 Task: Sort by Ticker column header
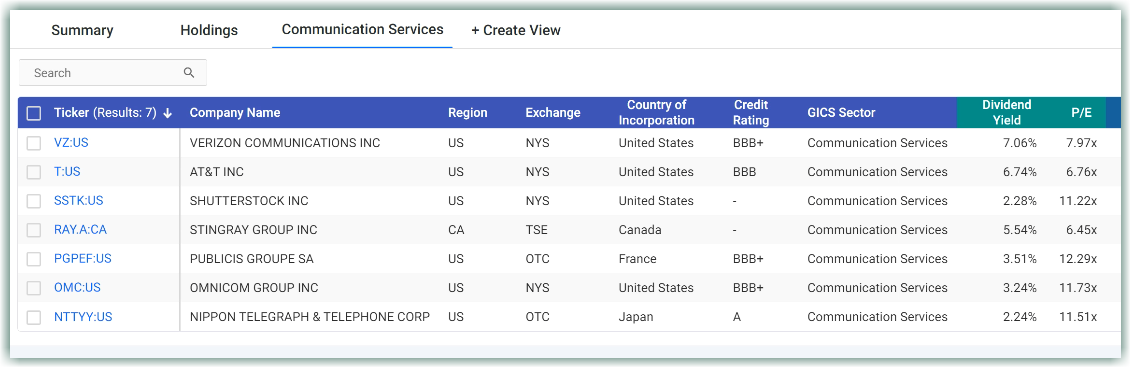105,113
